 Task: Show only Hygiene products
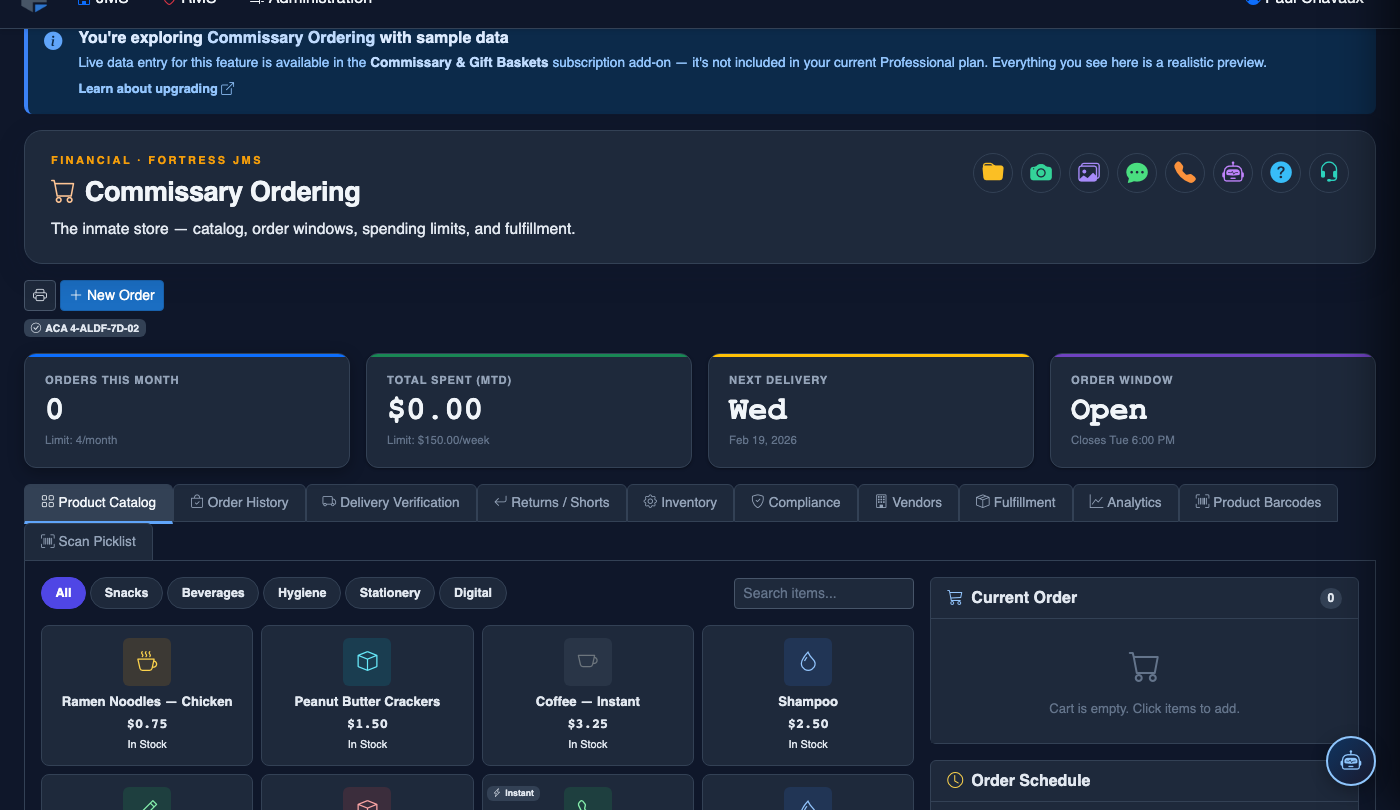tap(302, 593)
